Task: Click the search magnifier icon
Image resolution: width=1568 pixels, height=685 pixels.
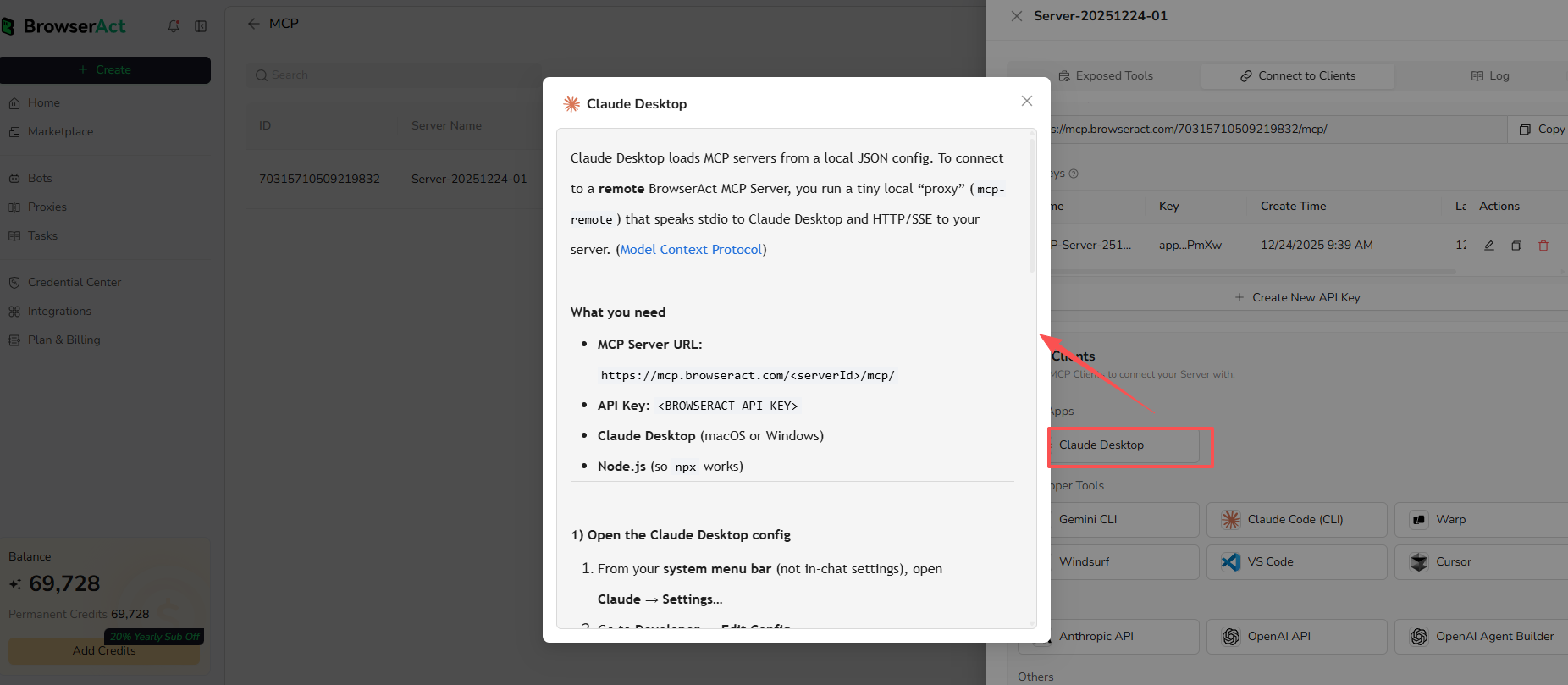Action: tap(262, 75)
